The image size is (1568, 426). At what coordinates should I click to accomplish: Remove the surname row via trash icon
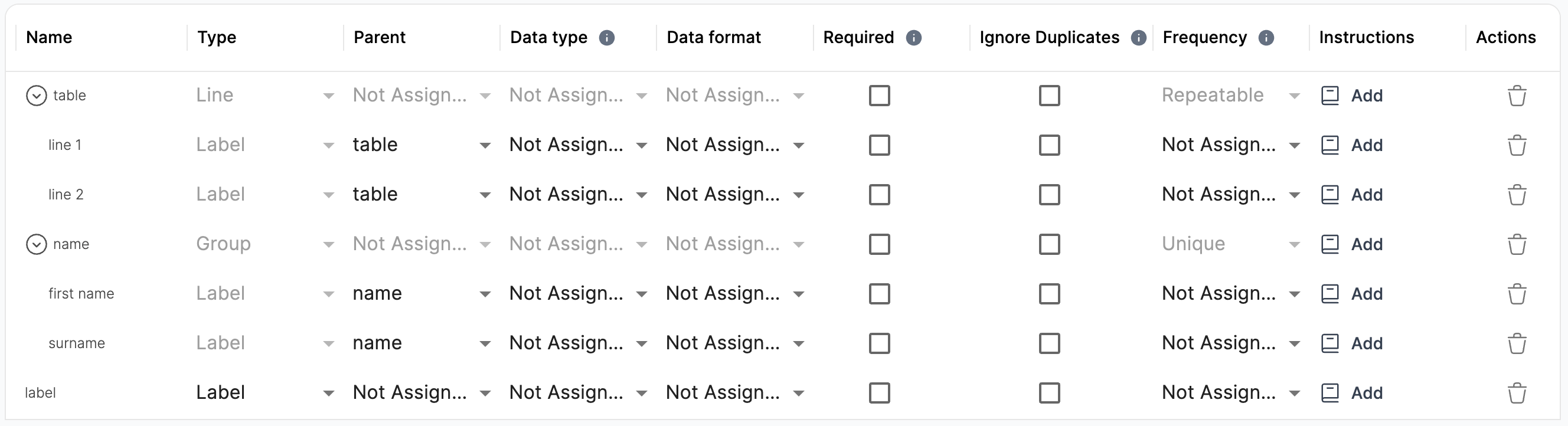click(x=1516, y=343)
